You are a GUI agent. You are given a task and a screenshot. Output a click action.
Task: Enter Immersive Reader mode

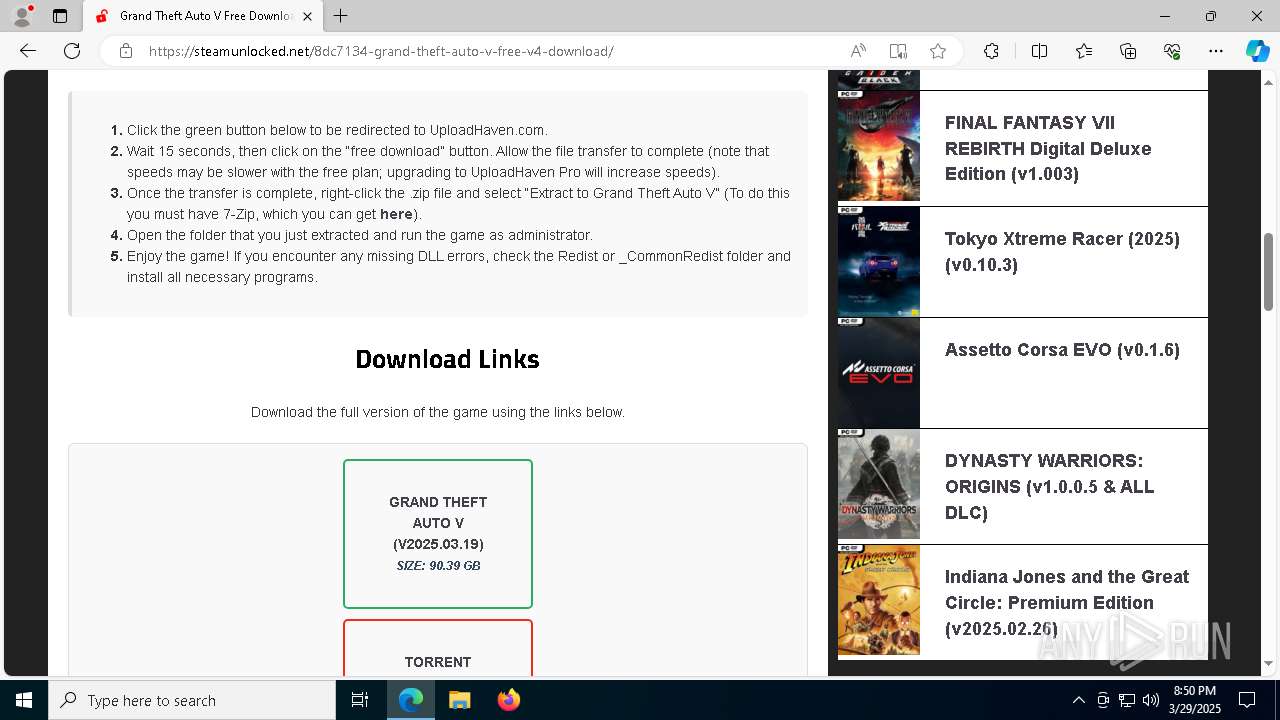898,51
